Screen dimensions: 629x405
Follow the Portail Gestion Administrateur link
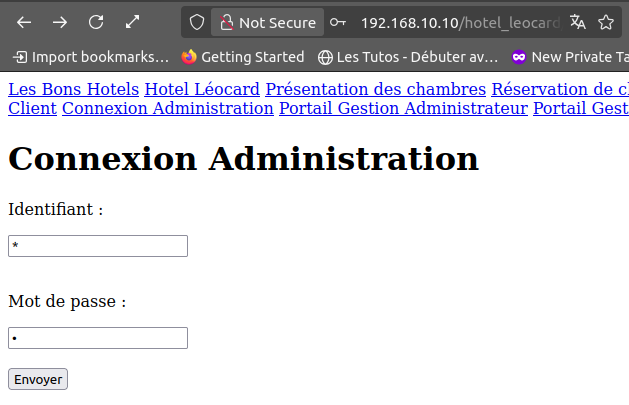point(403,108)
